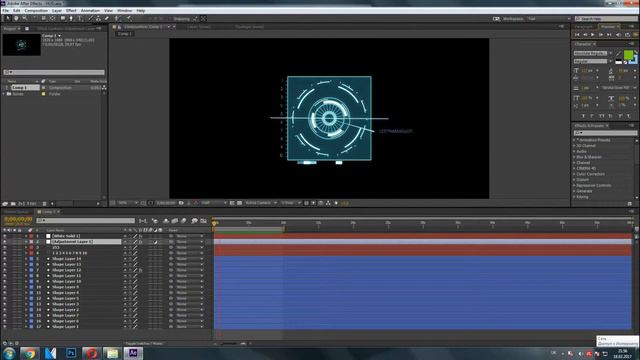Open the File menu

coord(5,11)
